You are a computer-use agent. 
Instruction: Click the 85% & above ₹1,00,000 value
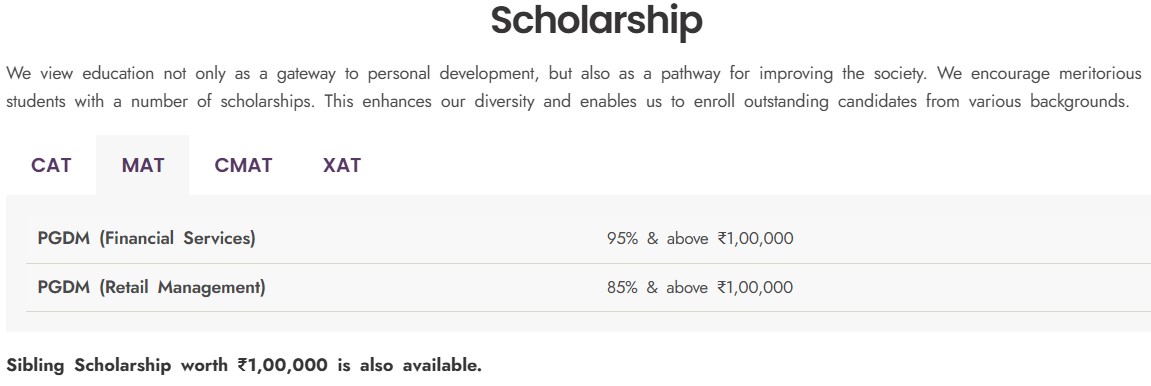(x=700, y=287)
